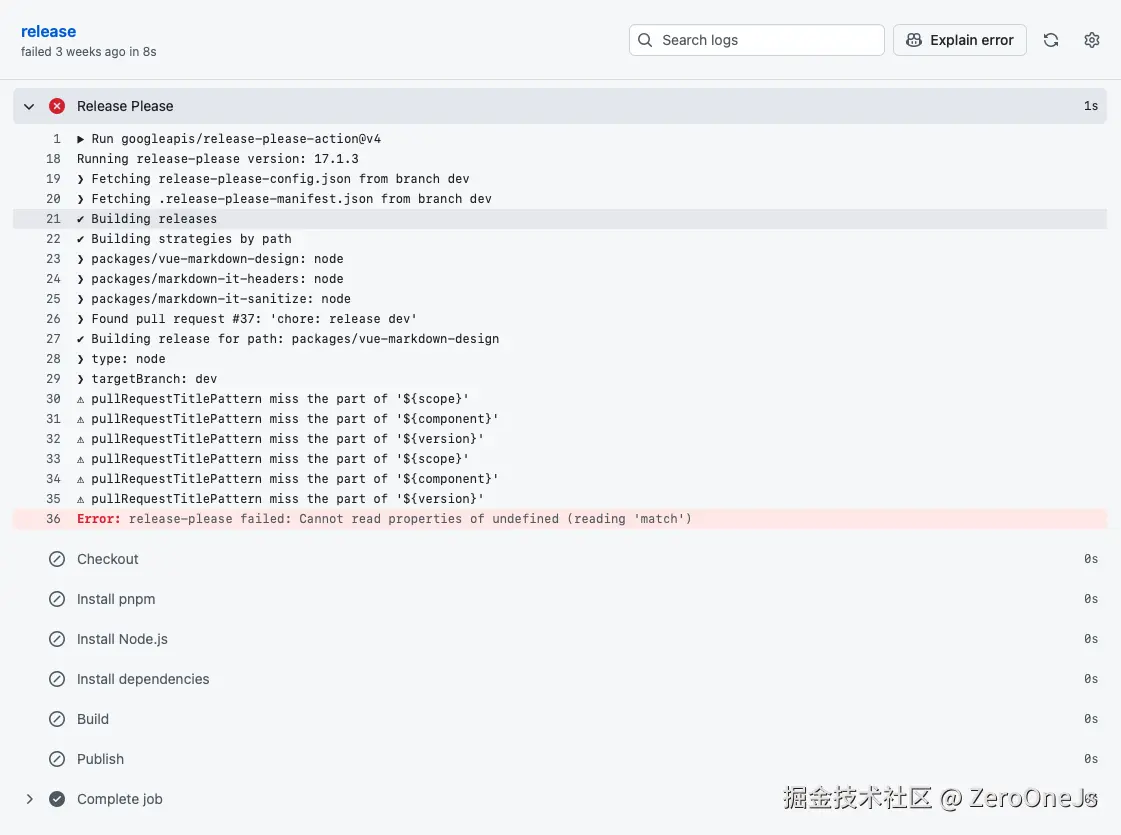The width and height of the screenshot is (1121, 835).
Task: Click the skipped icon beside Install pnpm
Action: [57, 599]
